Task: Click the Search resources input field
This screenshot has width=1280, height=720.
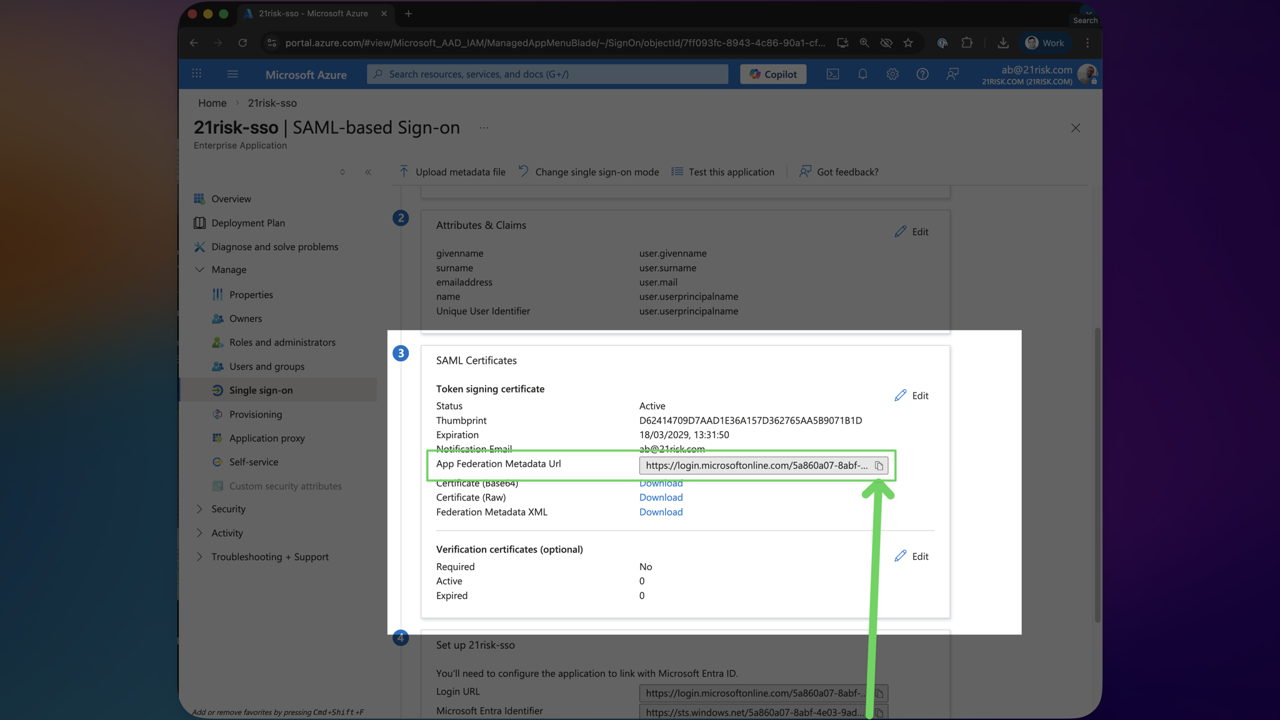Action: (546, 73)
